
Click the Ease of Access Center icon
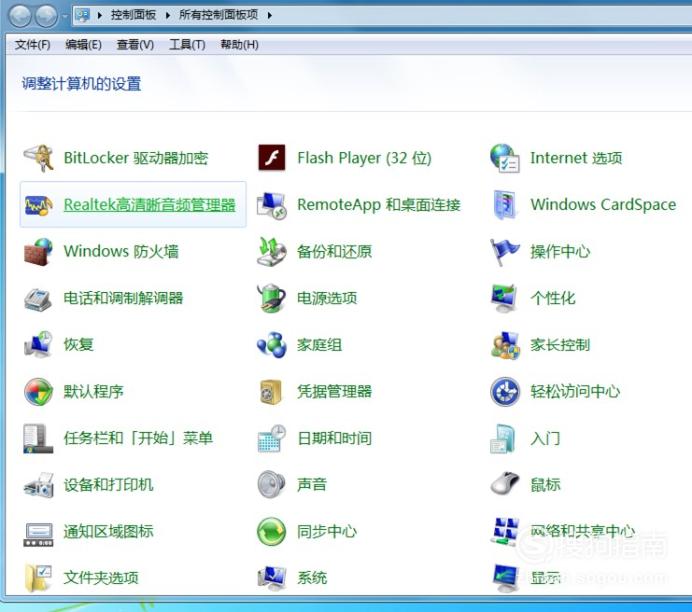pos(505,391)
